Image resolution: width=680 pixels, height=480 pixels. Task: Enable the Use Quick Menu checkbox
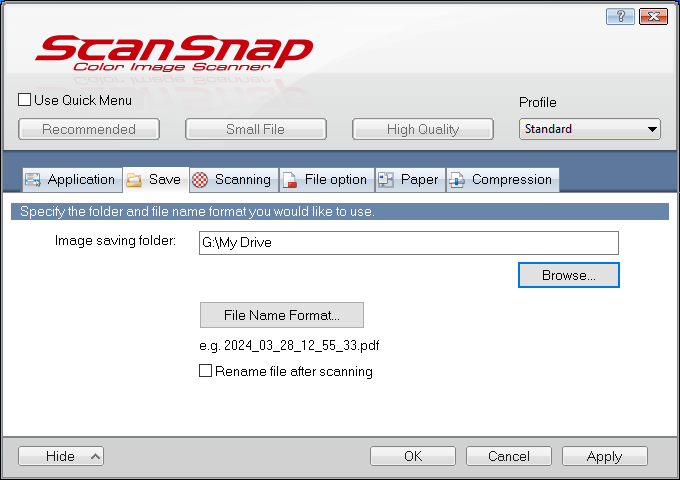click(24, 100)
